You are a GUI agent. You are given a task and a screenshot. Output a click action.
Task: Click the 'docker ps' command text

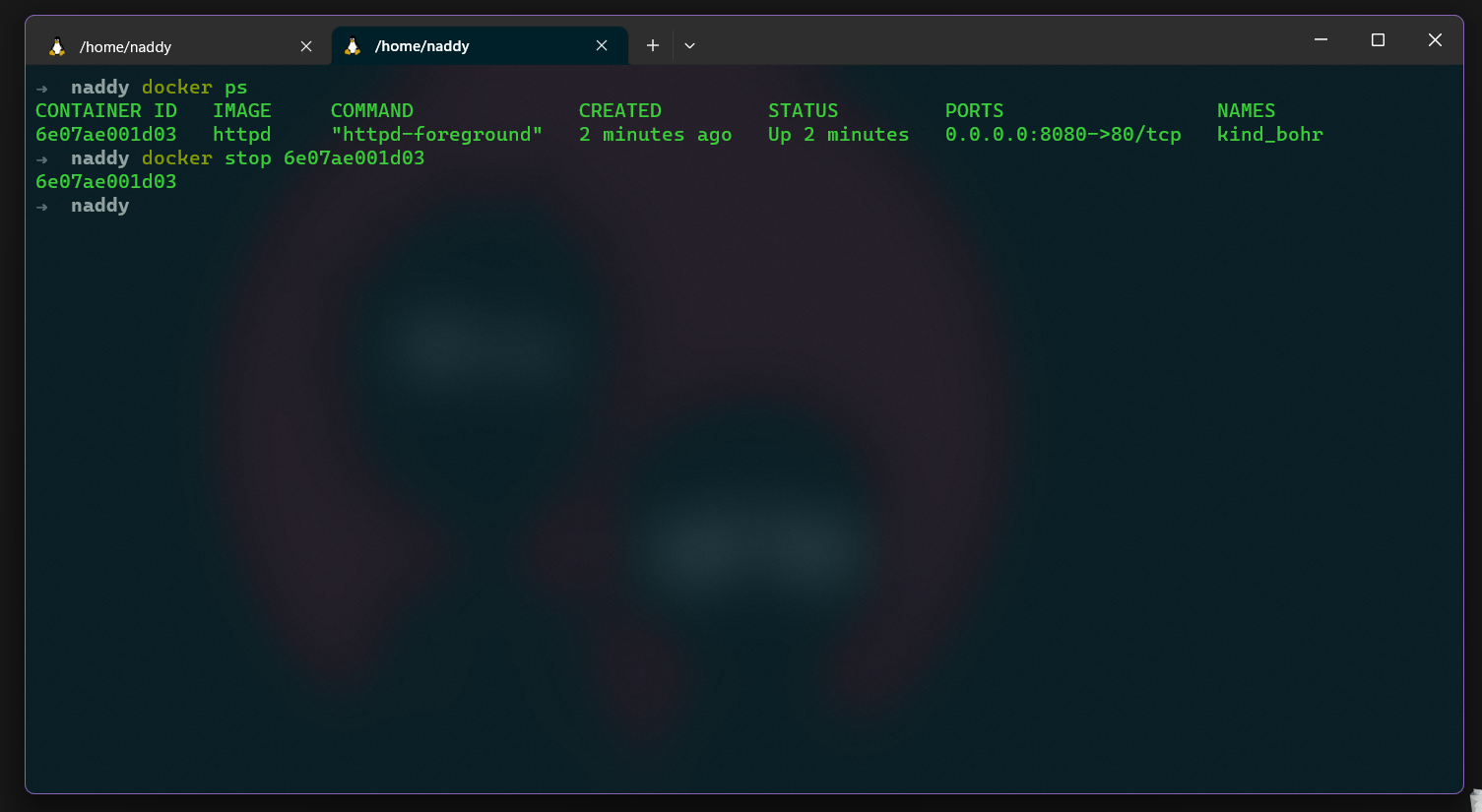pos(195,88)
